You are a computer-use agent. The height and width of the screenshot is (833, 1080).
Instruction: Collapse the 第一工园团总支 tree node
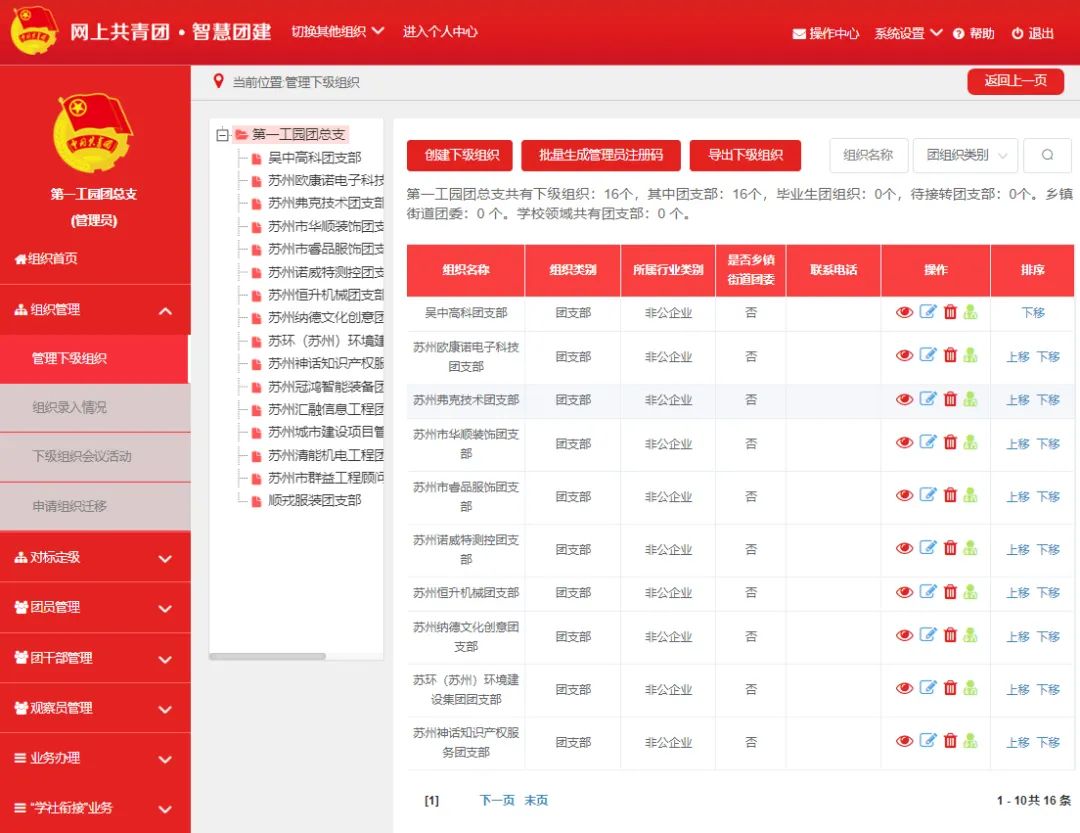pos(222,134)
